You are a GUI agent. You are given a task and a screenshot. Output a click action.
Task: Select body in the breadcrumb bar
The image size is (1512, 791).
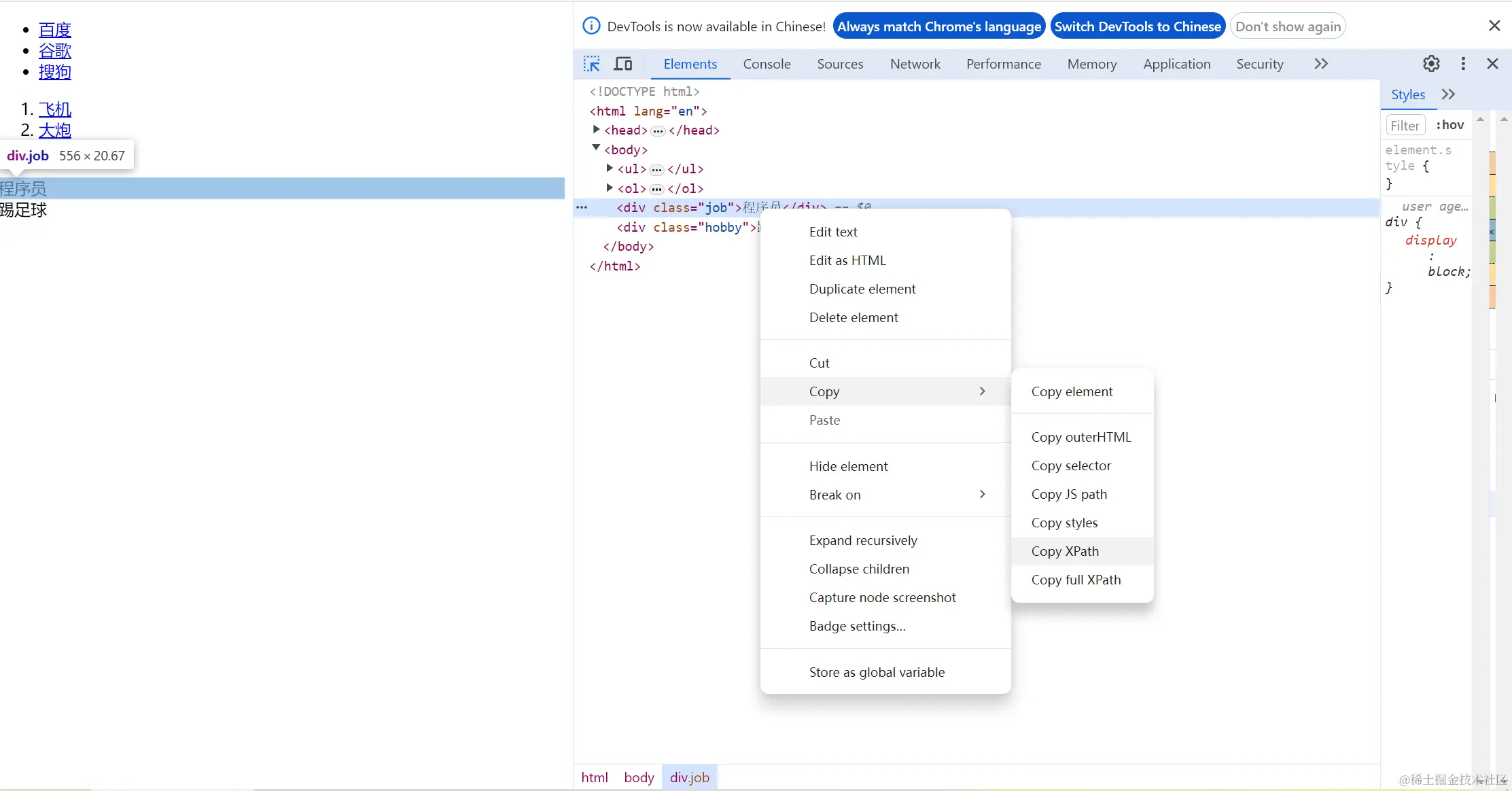coord(639,777)
